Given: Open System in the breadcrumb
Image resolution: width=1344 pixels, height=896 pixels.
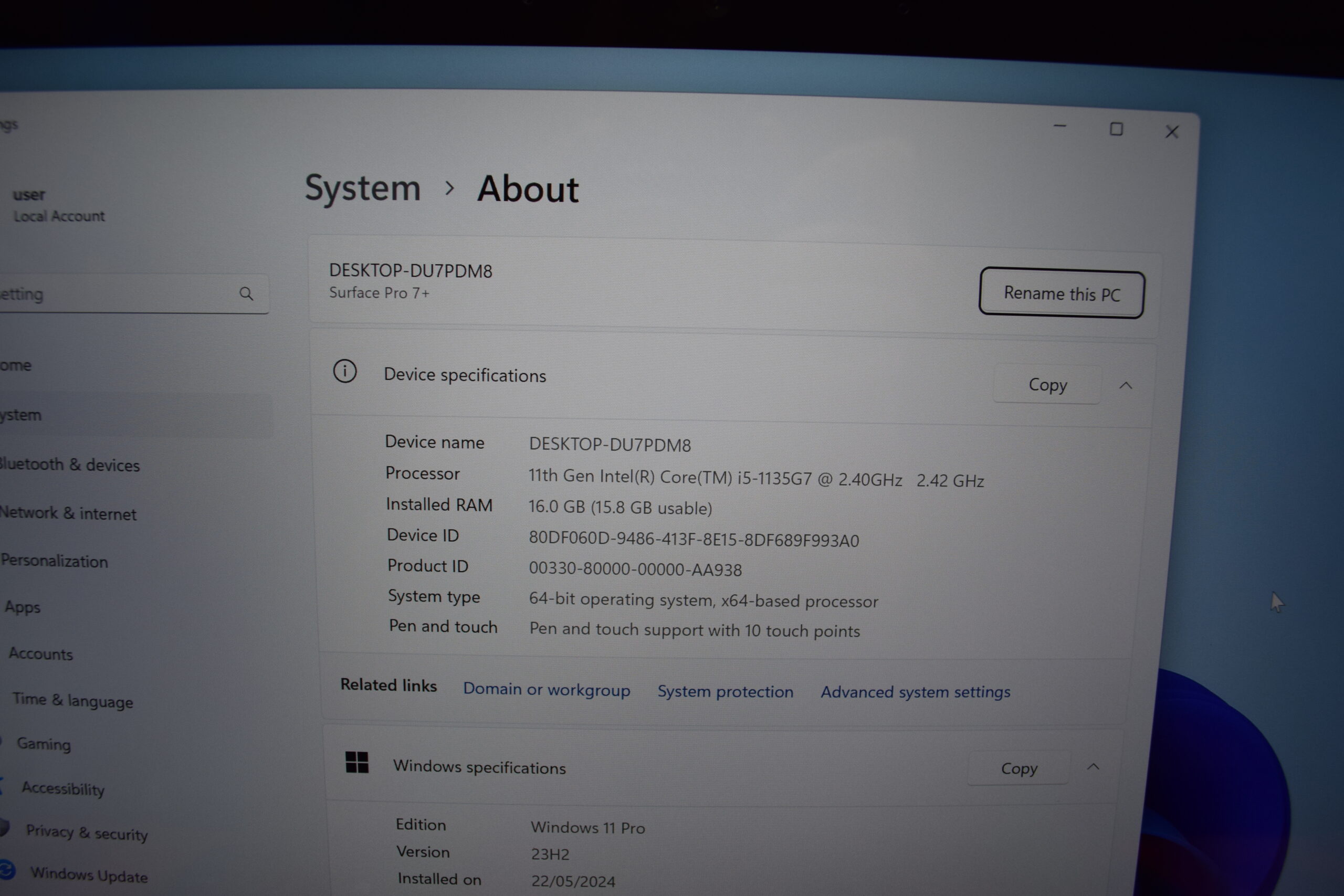Looking at the screenshot, I should [x=363, y=188].
